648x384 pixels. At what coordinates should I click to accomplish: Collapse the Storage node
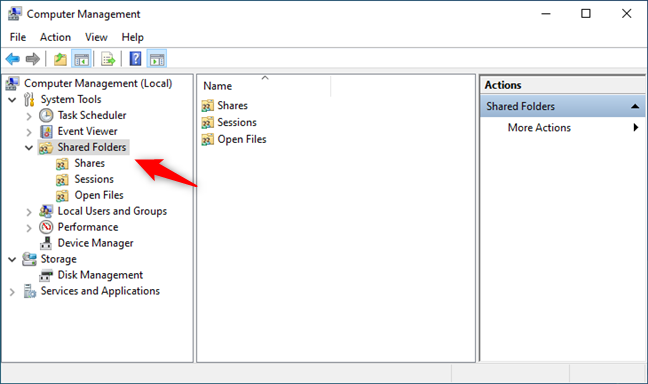tap(12, 259)
